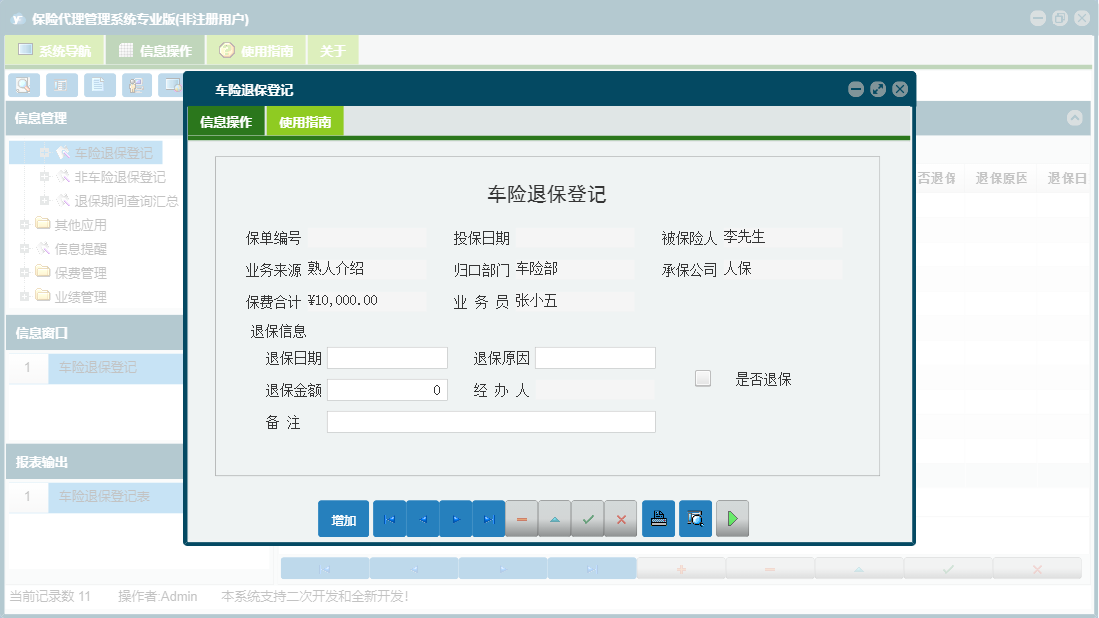The image size is (1099, 618).
Task: Click the print icon in the dialog
Action: tap(658, 518)
